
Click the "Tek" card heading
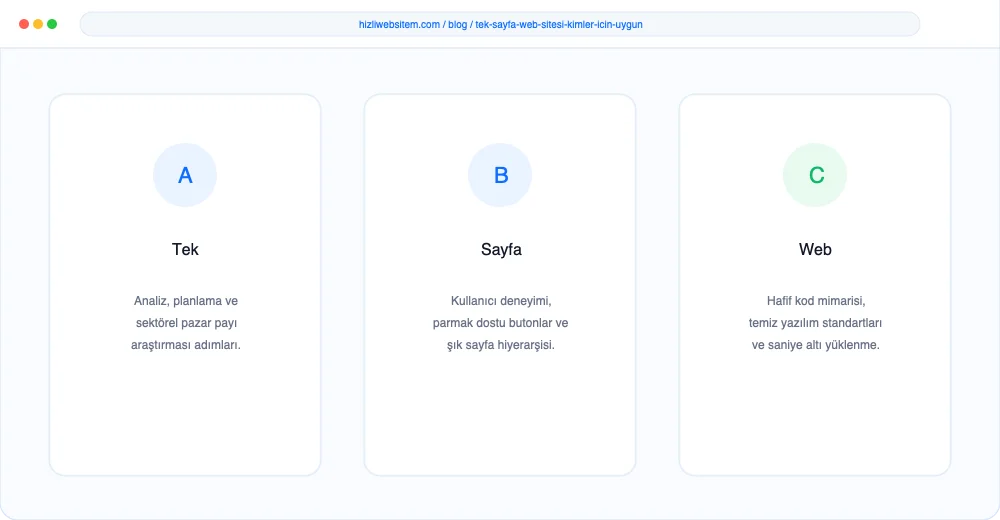185,249
